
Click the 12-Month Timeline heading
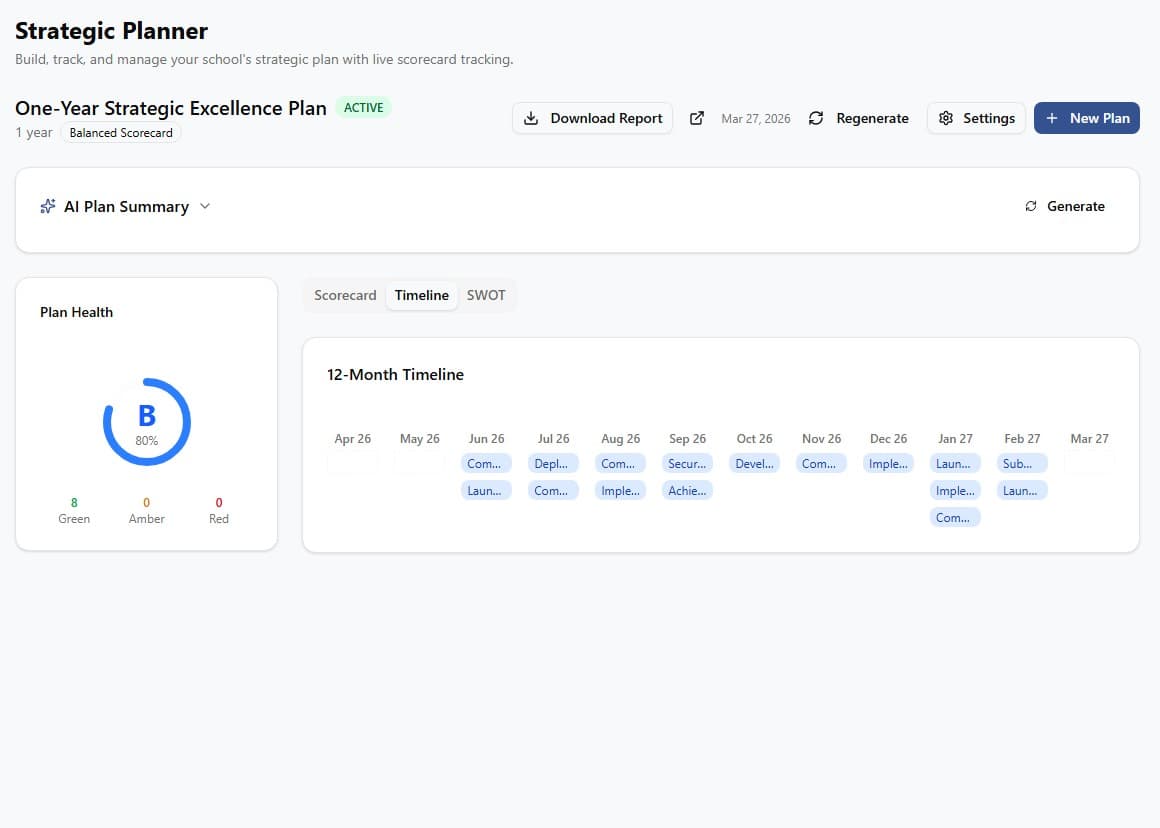[x=395, y=374]
